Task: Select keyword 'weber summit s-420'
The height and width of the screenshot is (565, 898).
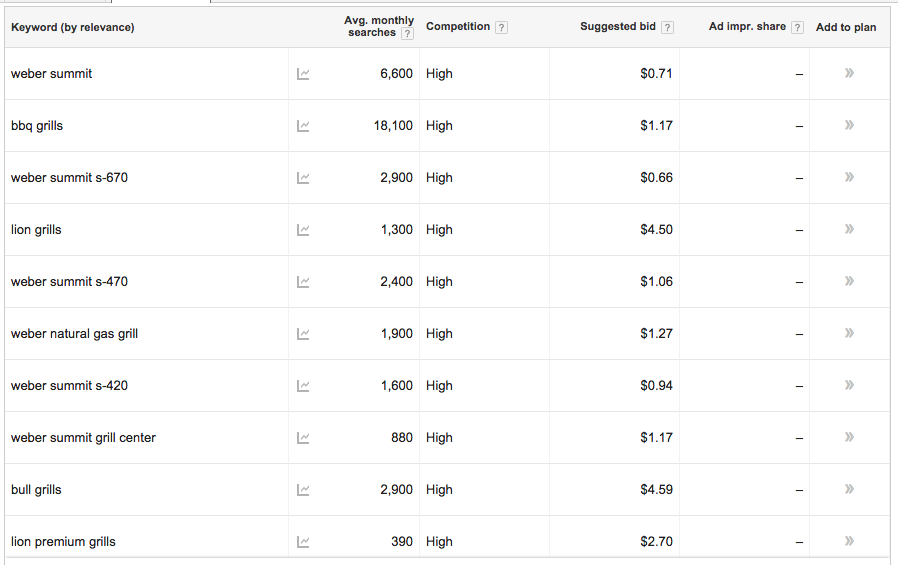Action: (69, 386)
